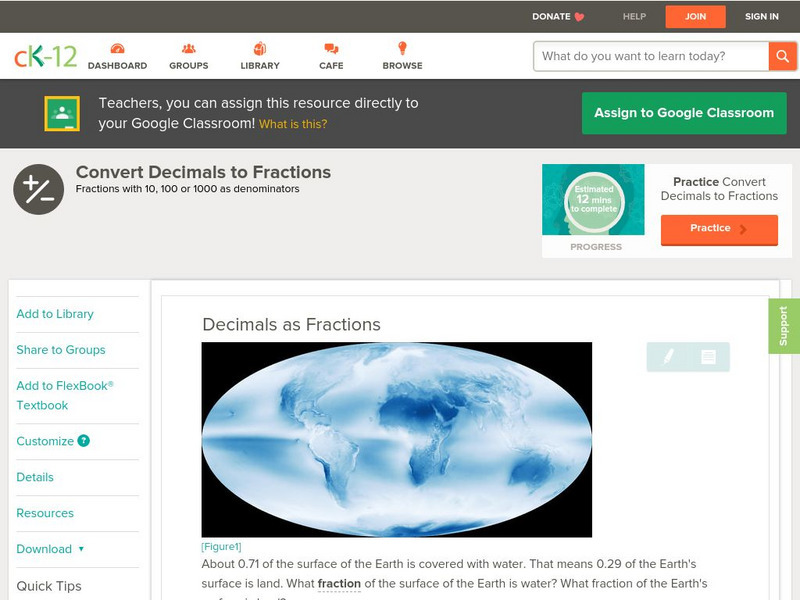Click the Customize link
This screenshot has height=600, width=800.
click(45, 441)
